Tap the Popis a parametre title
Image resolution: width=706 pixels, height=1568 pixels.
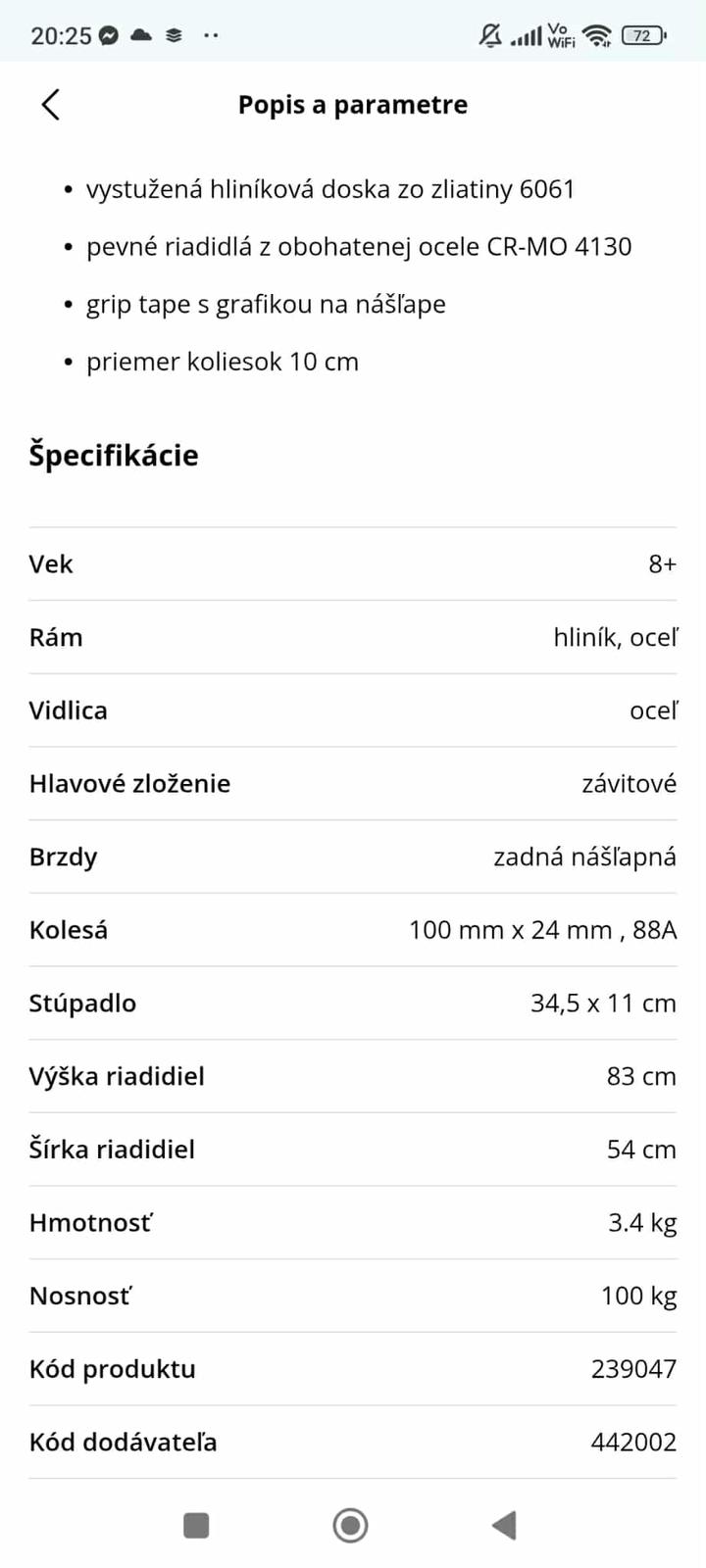click(353, 105)
